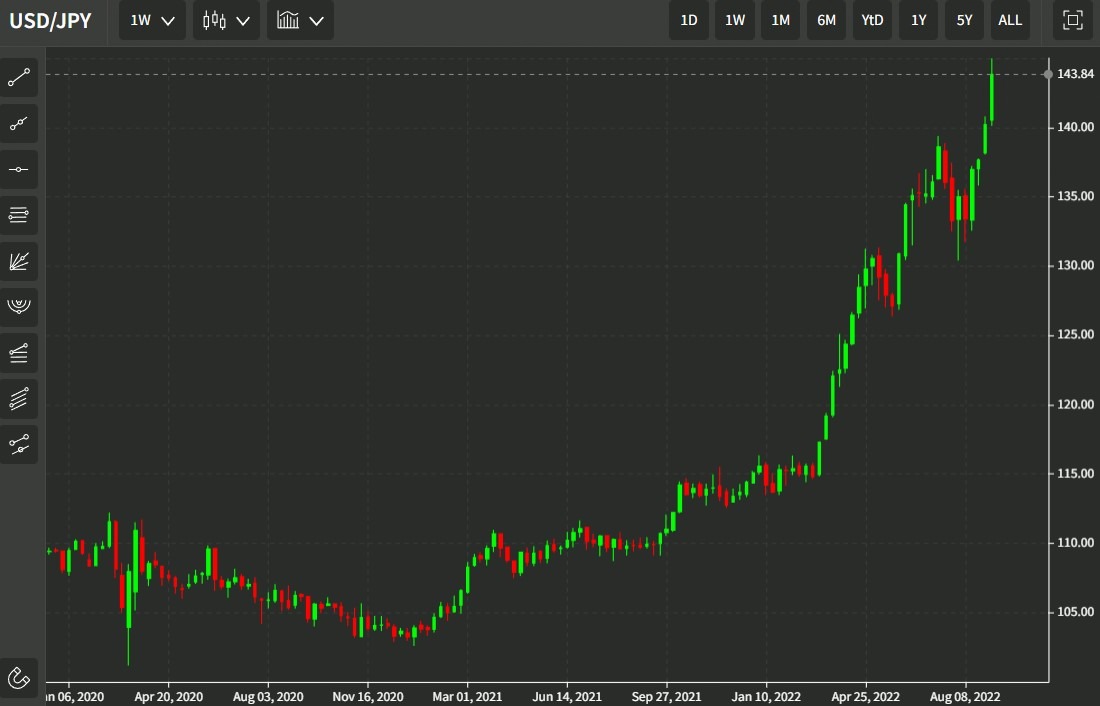
Task: Set range to 5Y
Action: click(x=965, y=20)
